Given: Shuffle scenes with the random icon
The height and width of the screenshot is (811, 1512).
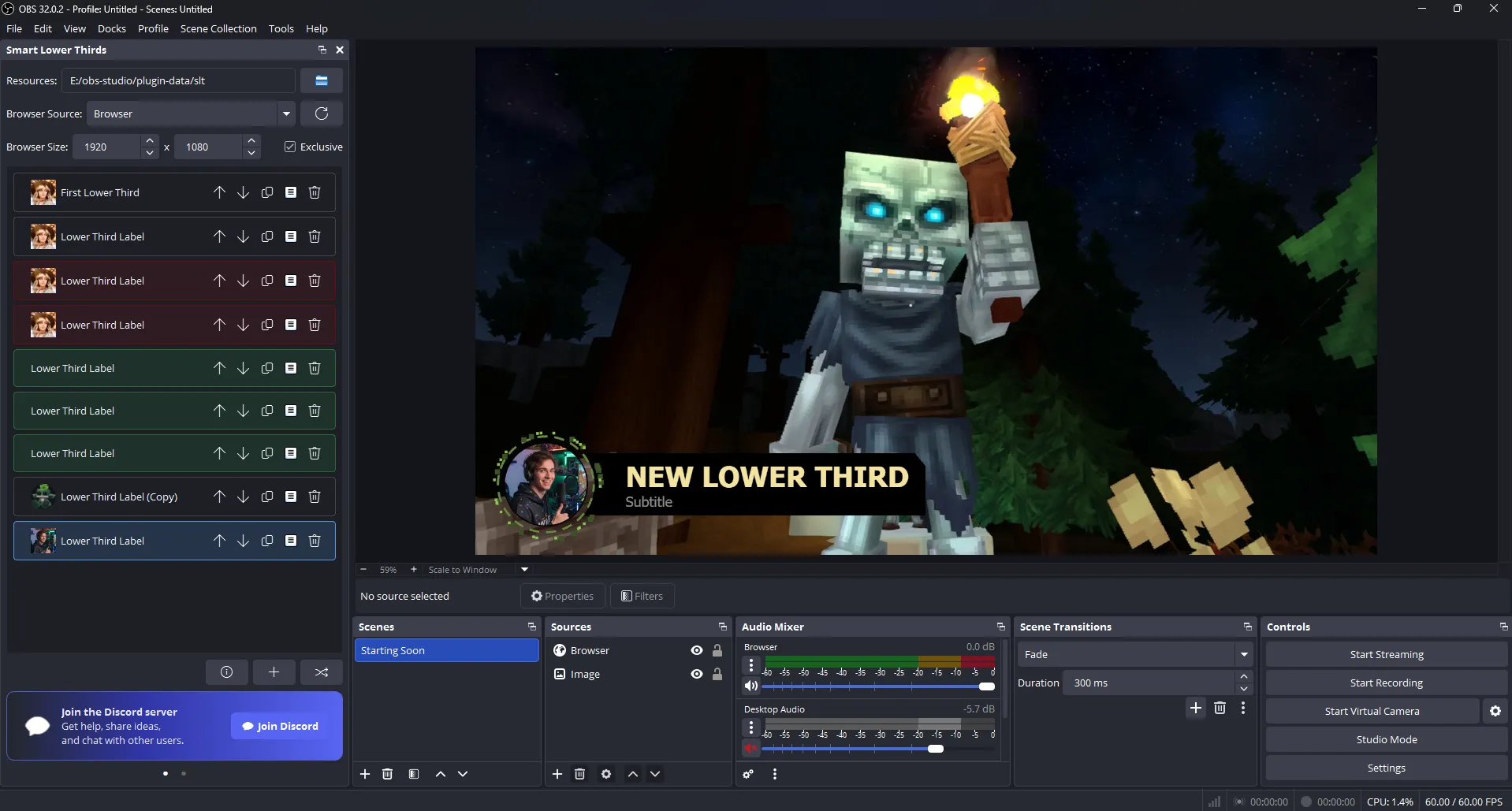Looking at the screenshot, I should click(321, 671).
